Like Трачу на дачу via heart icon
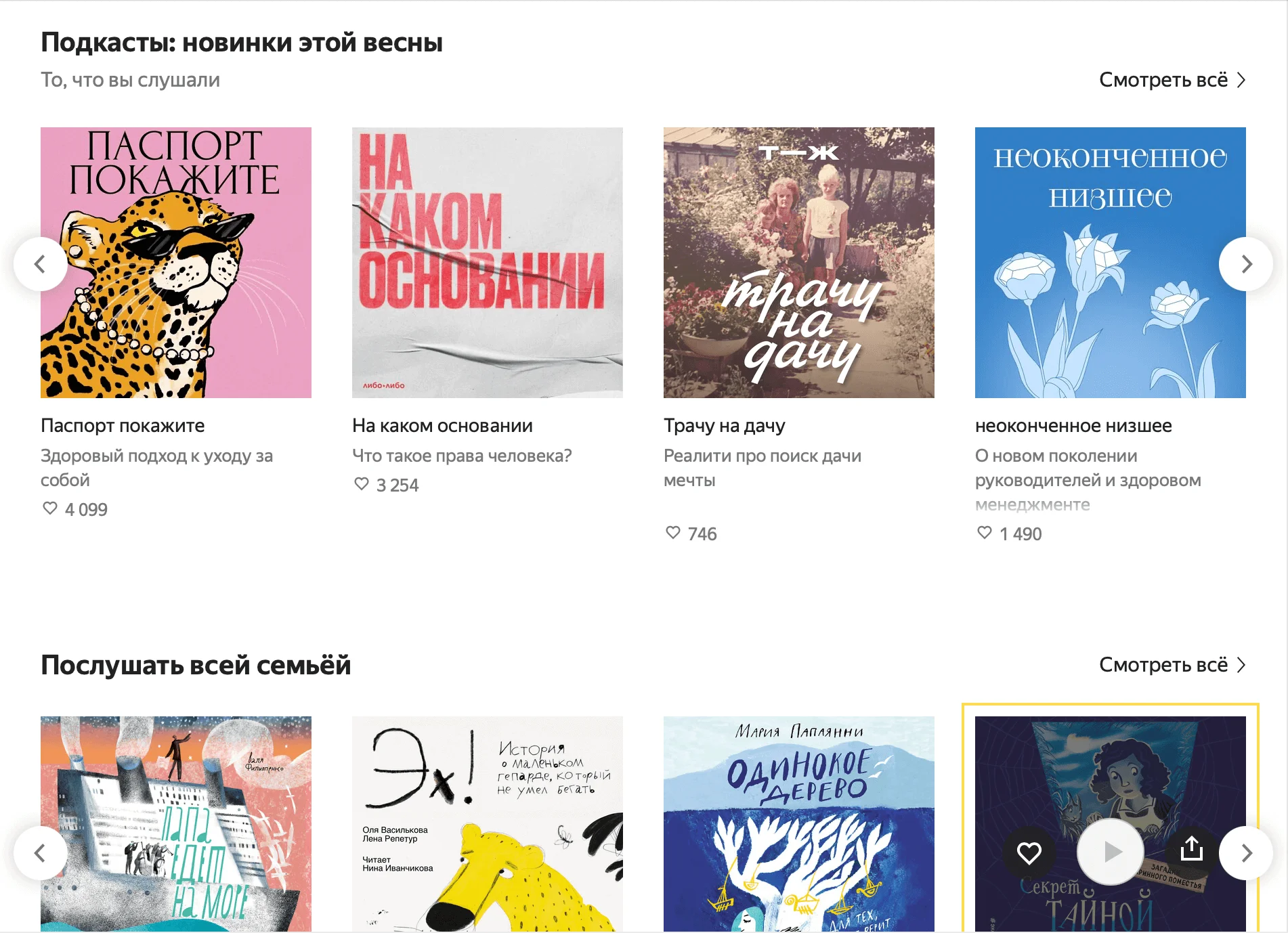1288x933 pixels. [673, 533]
